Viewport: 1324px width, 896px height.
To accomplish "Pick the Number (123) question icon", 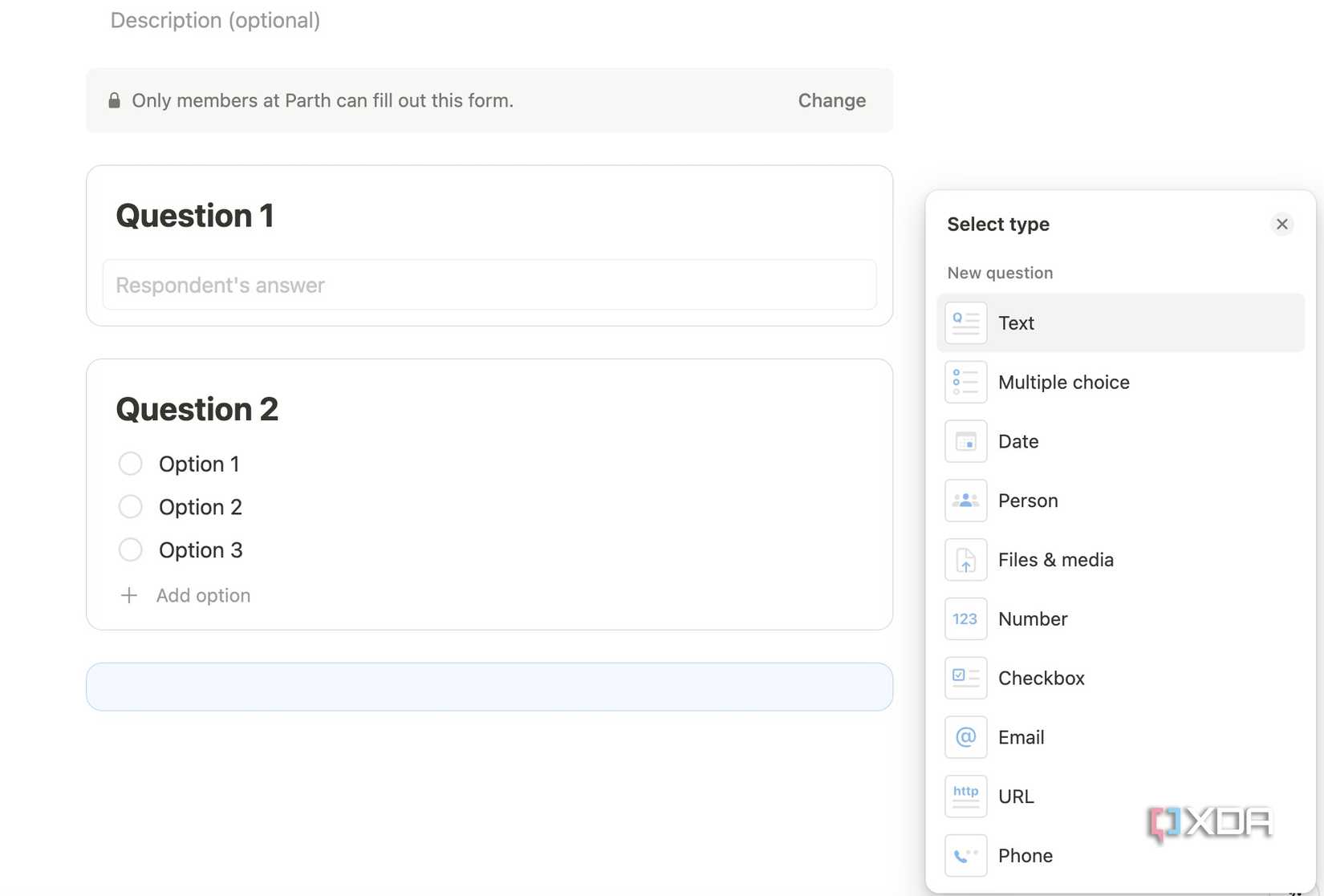I will coord(965,618).
